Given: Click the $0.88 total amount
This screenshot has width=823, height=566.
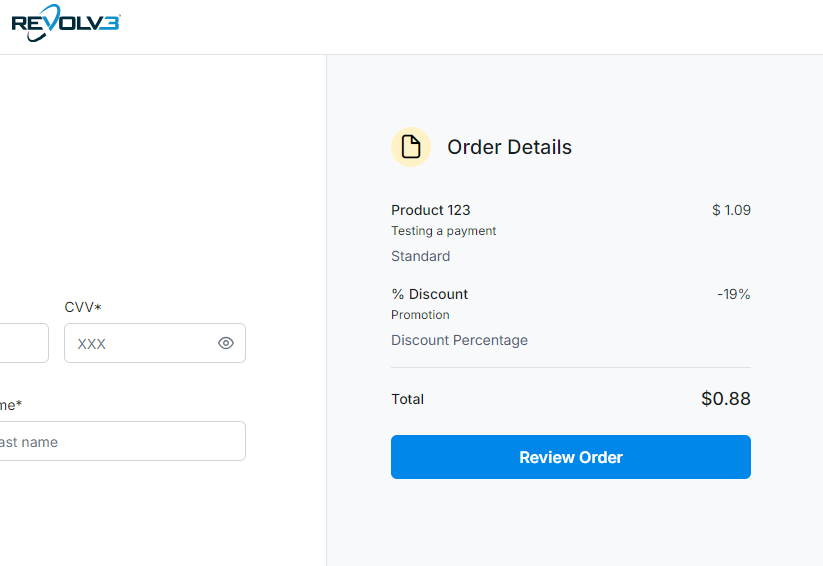Looking at the screenshot, I should click(726, 399).
